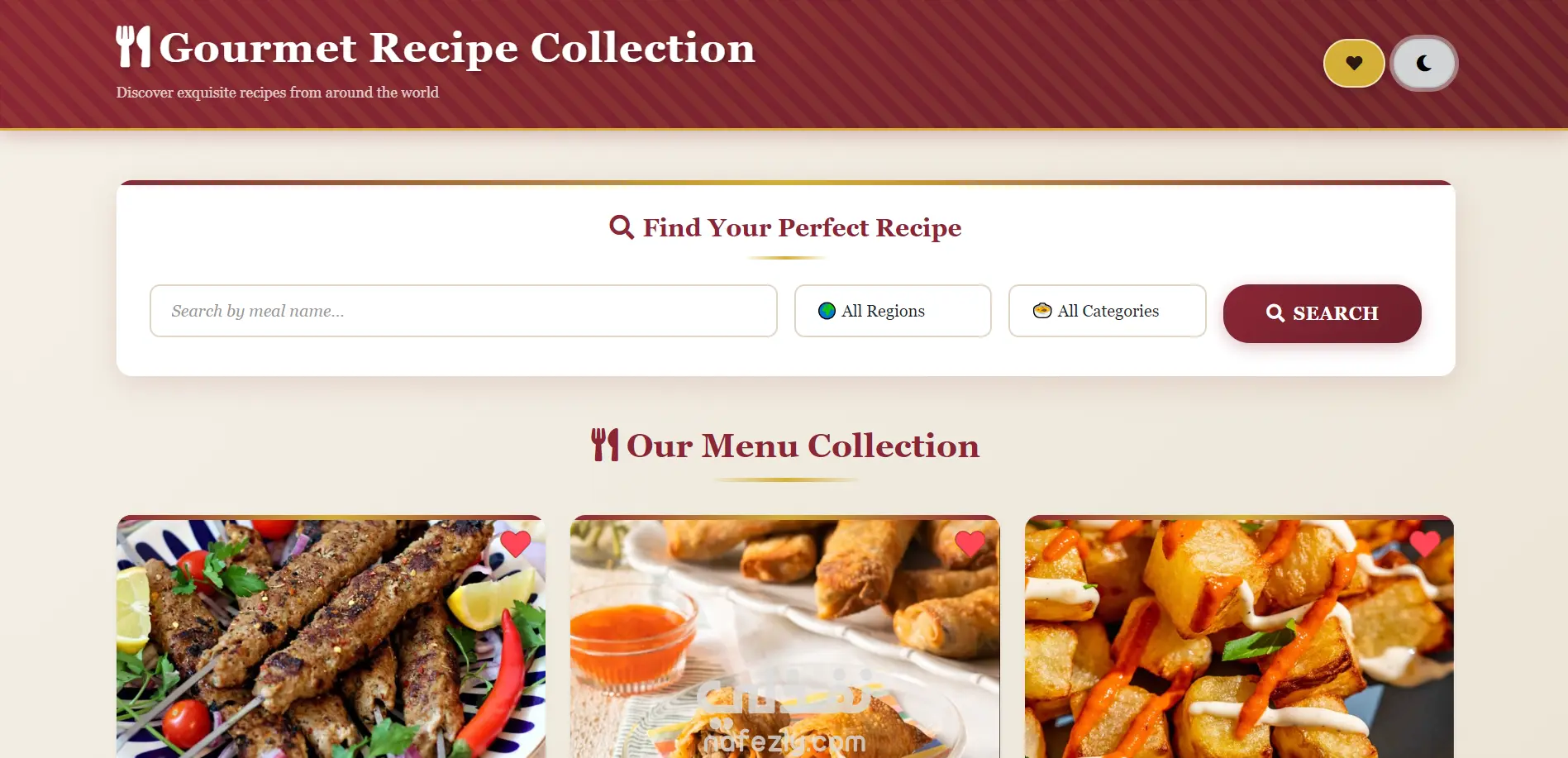The image size is (1568, 758).
Task: Open the spring rolls recipe image
Action: coord(784,638)
